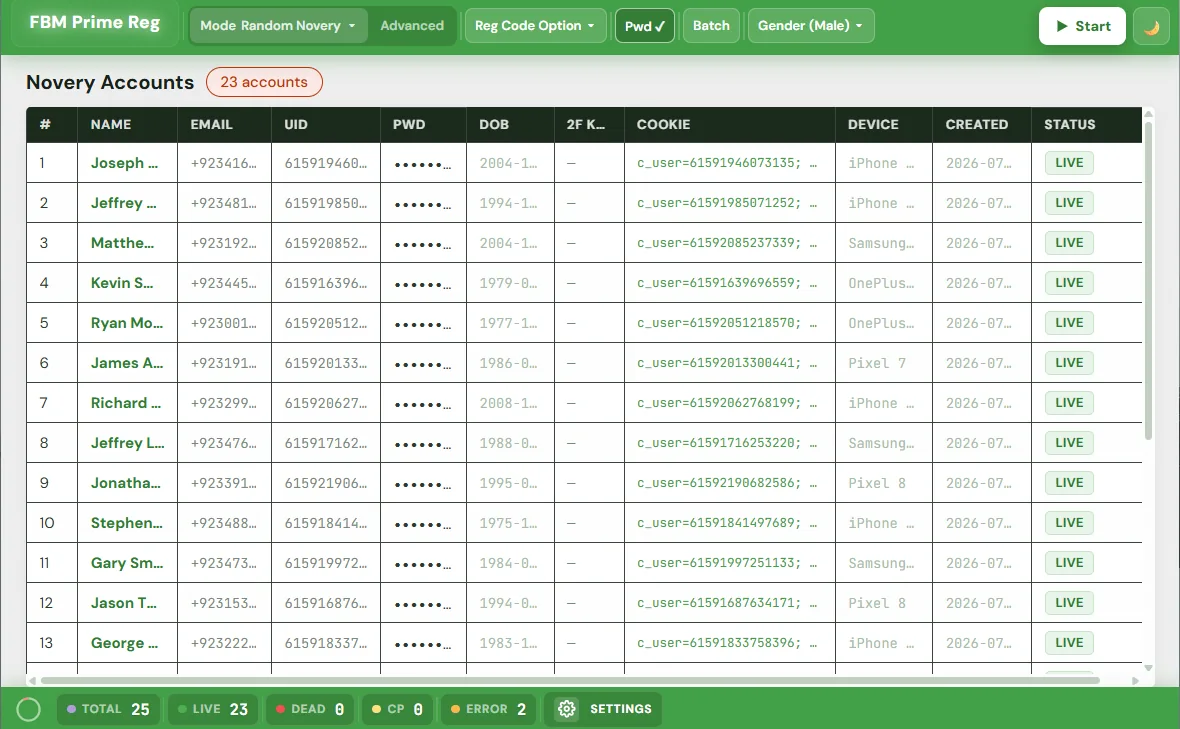Click the masked password in Gary's row
The height and width of the screenshot is (729, 1180).
(x=423, y=563)
